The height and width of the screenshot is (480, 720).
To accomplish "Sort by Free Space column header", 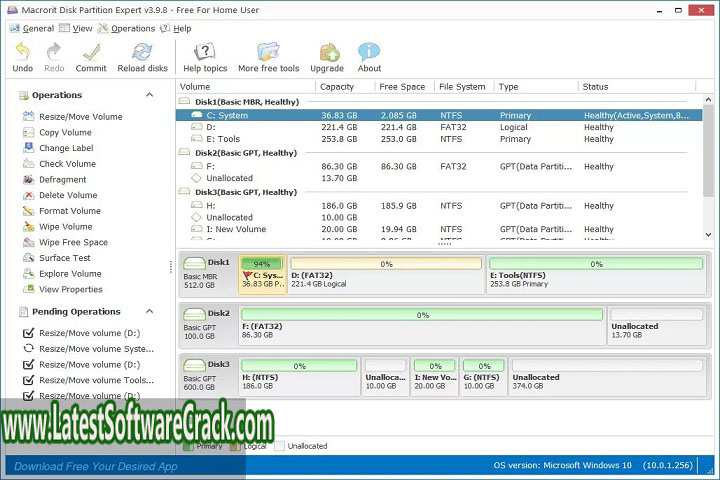I will [405, 86].
